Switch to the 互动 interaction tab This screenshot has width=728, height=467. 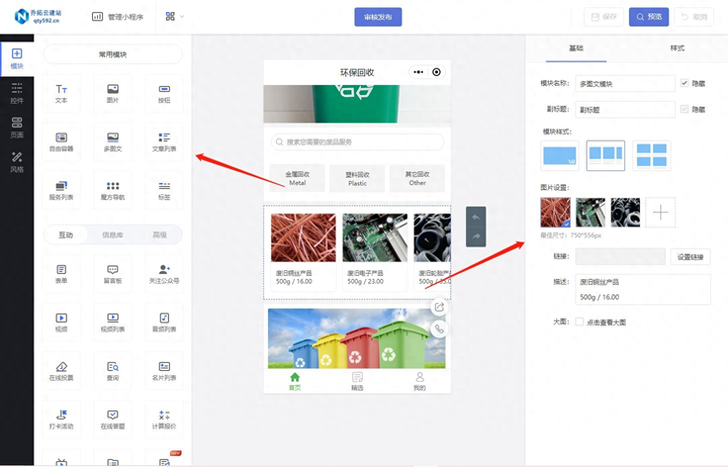66,235
